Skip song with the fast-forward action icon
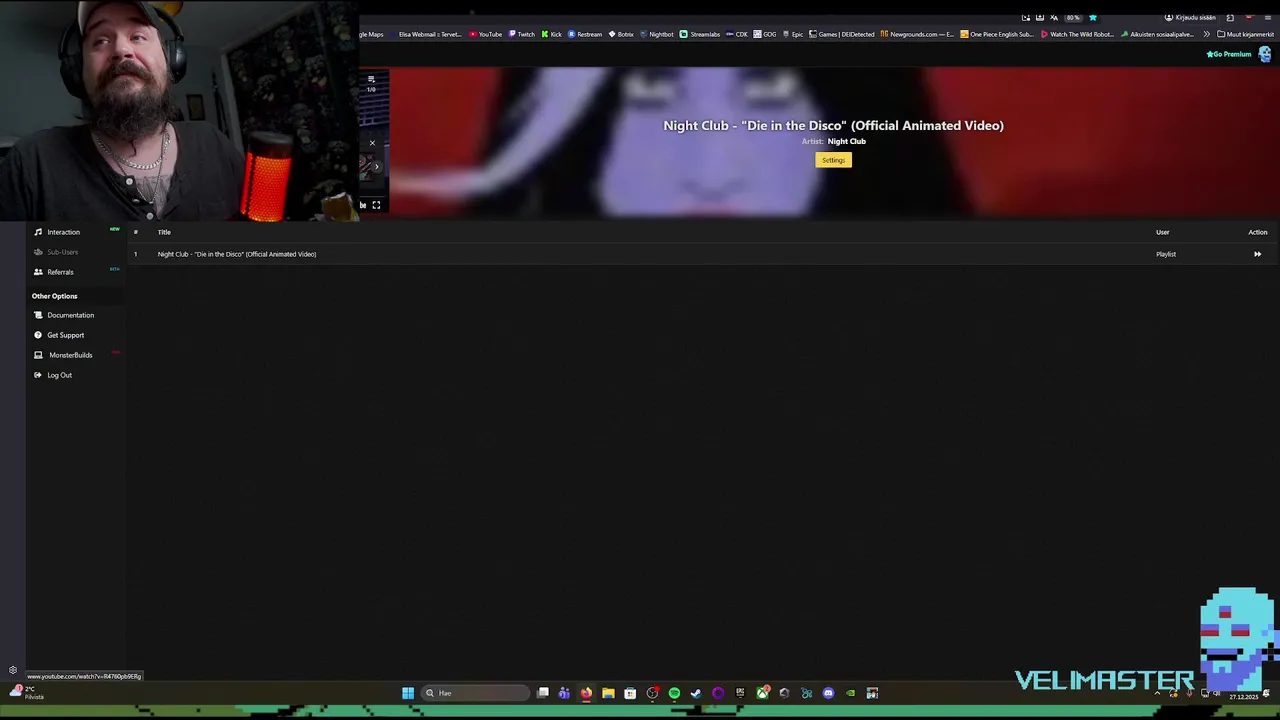The image size is (1280, 720). coord(1257,254)
